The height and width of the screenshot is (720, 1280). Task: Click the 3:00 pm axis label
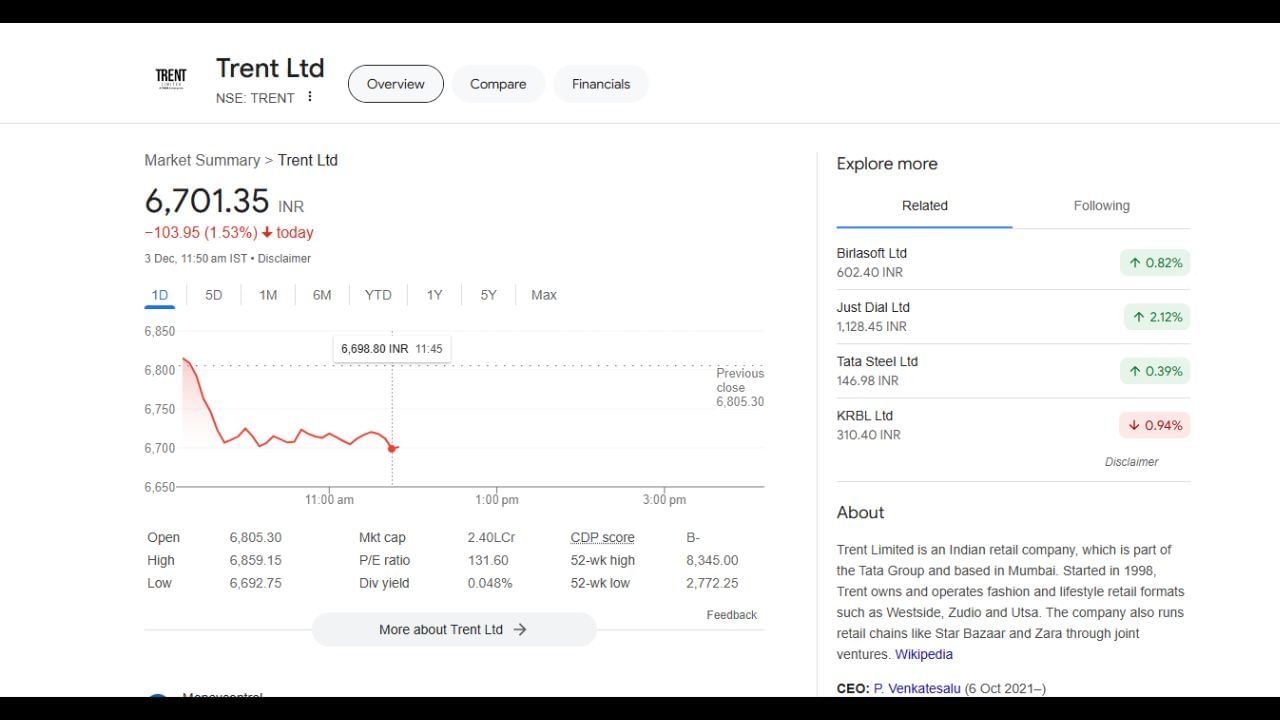[x=665, y=500]
